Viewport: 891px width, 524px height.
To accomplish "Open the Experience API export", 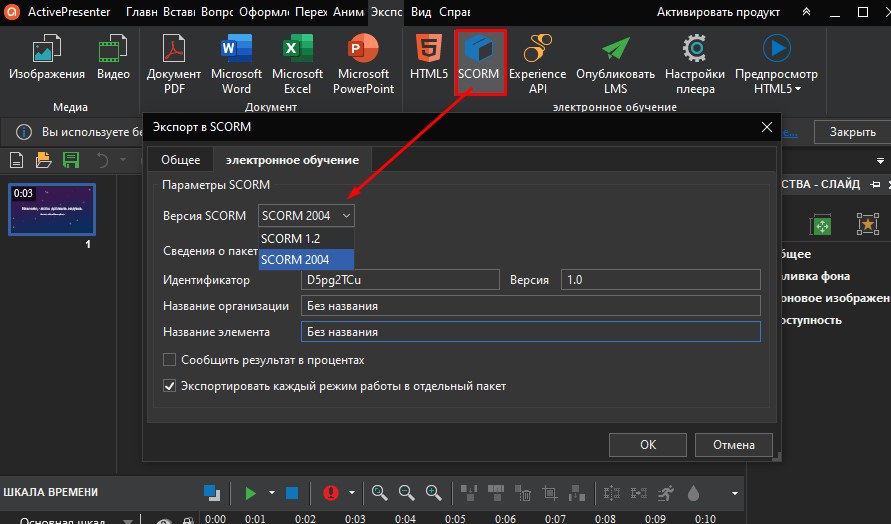I will [537, 58].
